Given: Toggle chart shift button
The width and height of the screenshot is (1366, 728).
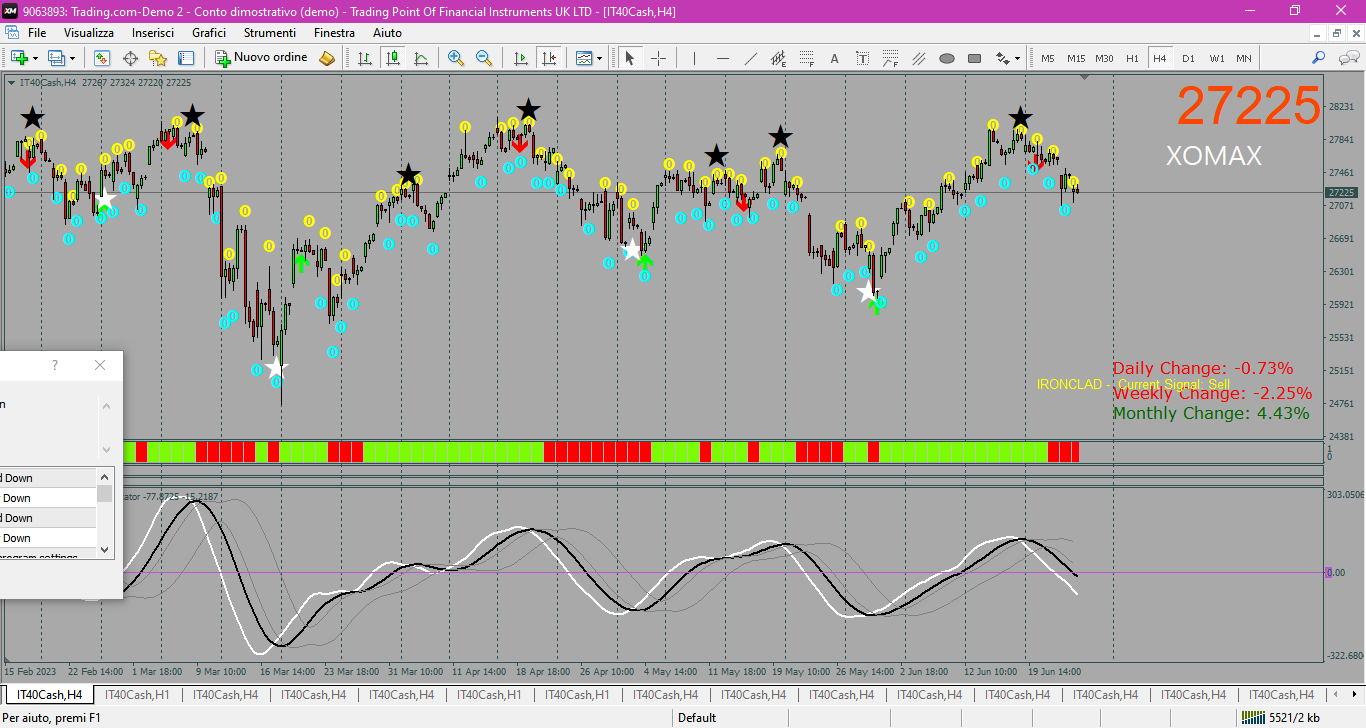Looking at the screenshot, I should click(548, 58).
